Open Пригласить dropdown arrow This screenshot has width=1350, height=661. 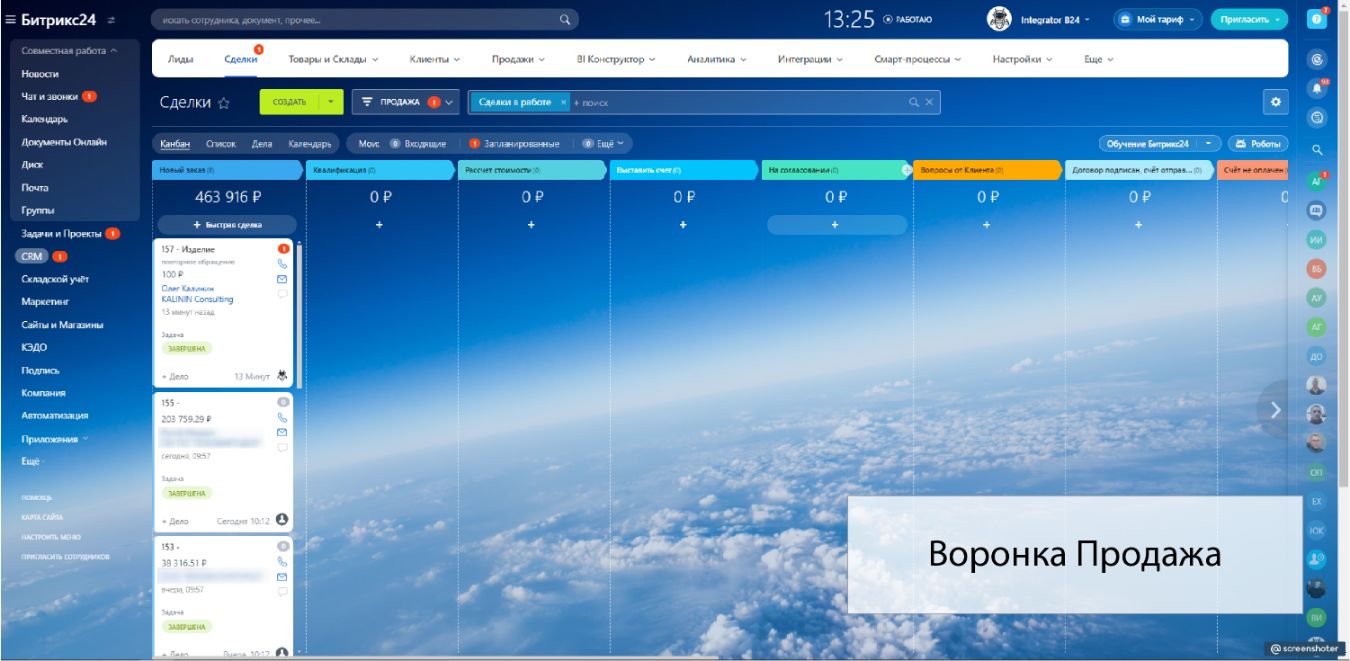1277,19
